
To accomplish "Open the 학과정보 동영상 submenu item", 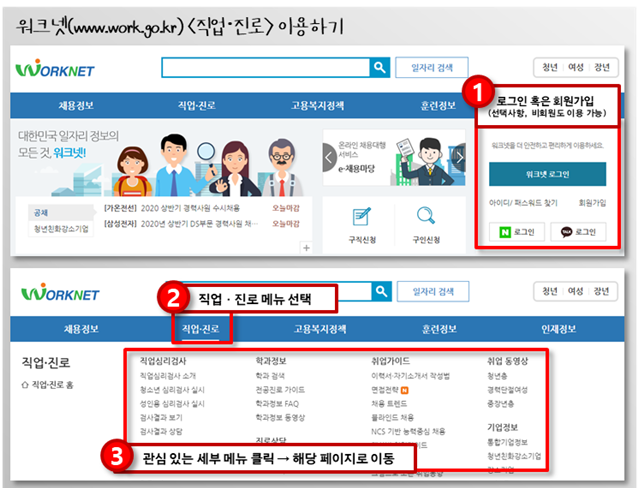I will 280,417.
